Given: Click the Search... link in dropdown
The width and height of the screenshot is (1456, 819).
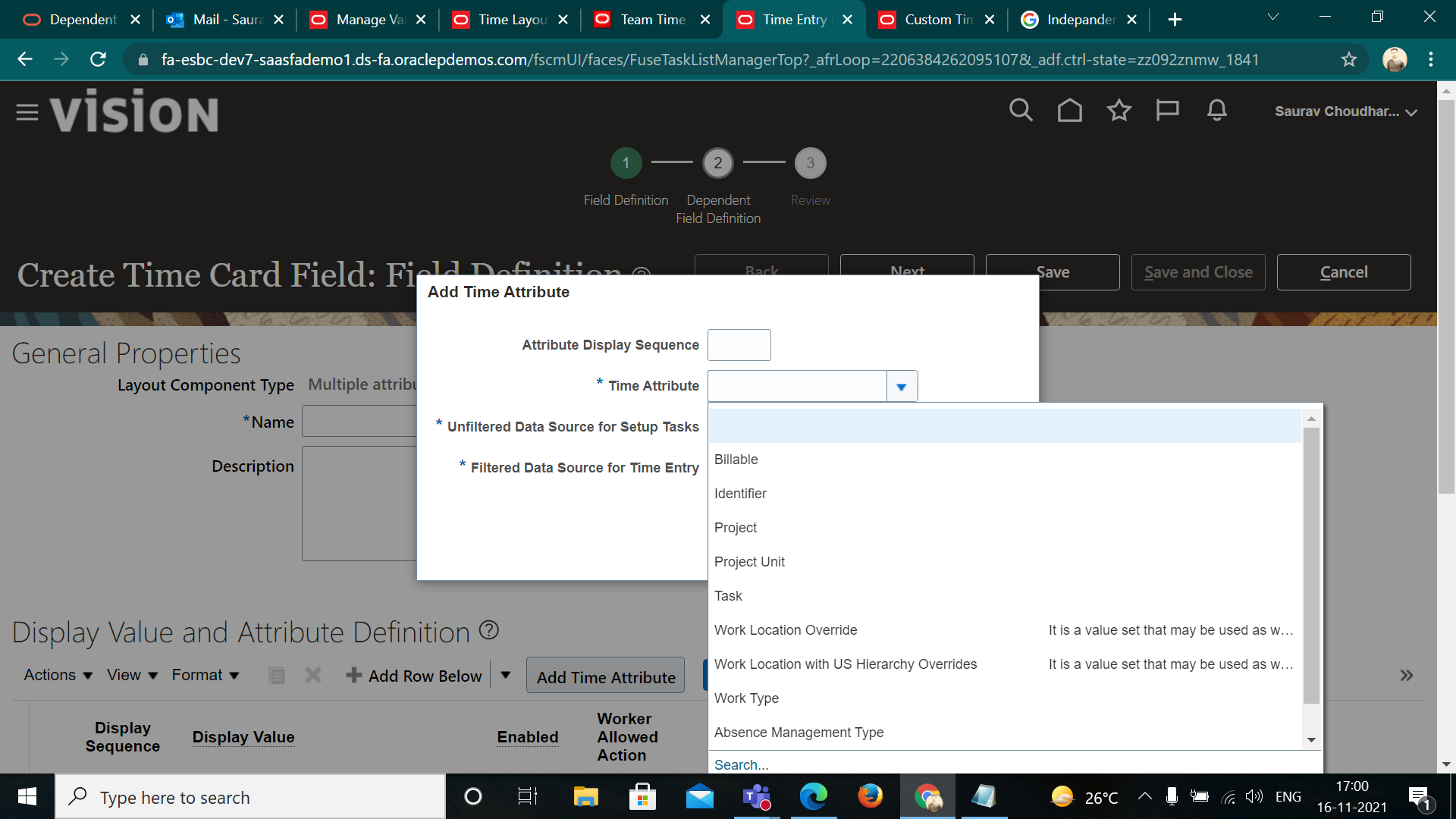Looking at the screenshot, I should 741,764.
